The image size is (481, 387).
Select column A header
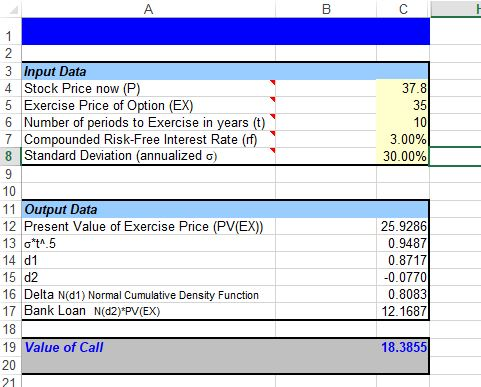click(x=149, y=9)
